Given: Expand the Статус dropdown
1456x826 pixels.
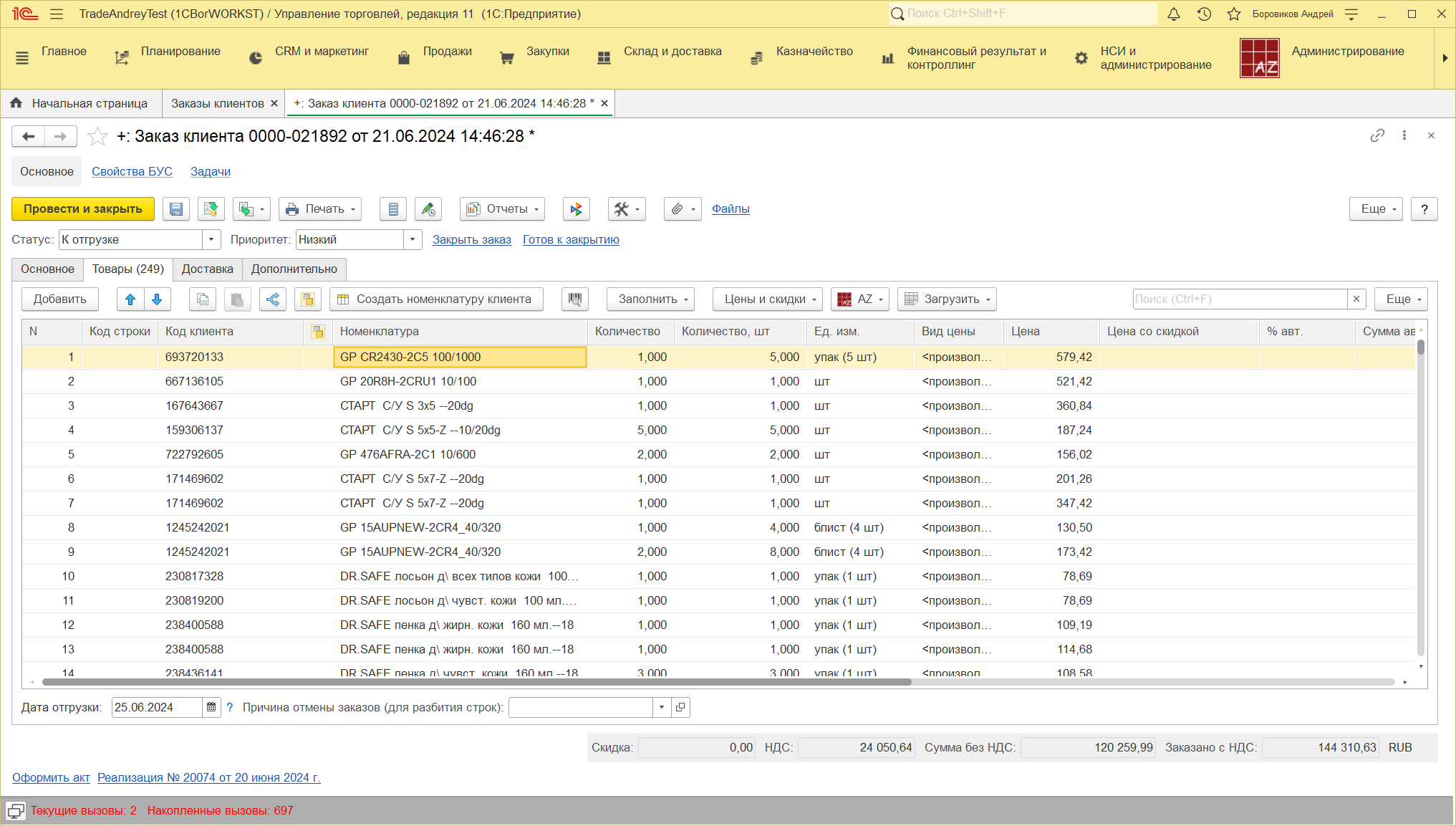Looking at the screenshot, I should click(x=211, y=240).
